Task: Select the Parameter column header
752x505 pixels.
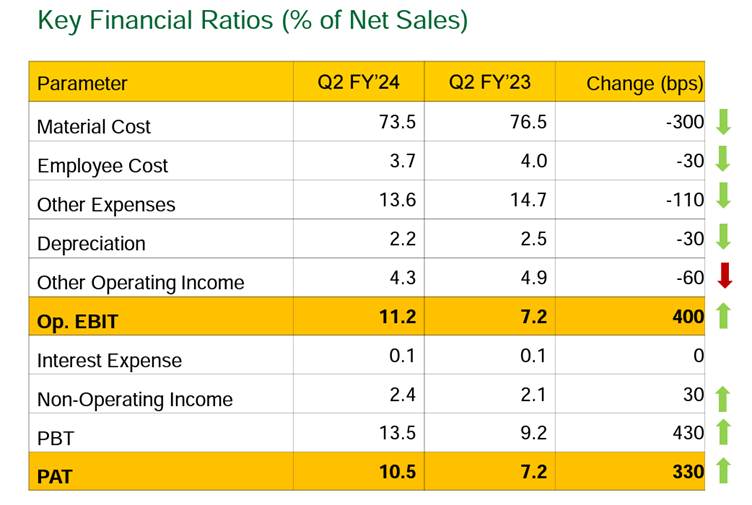Action: point(83,84)
